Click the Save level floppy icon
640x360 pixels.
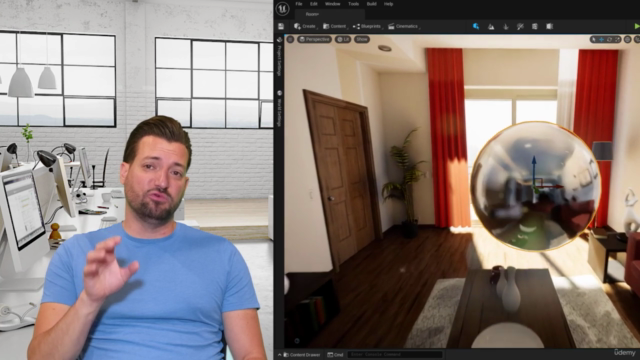[x=281, y=27]
